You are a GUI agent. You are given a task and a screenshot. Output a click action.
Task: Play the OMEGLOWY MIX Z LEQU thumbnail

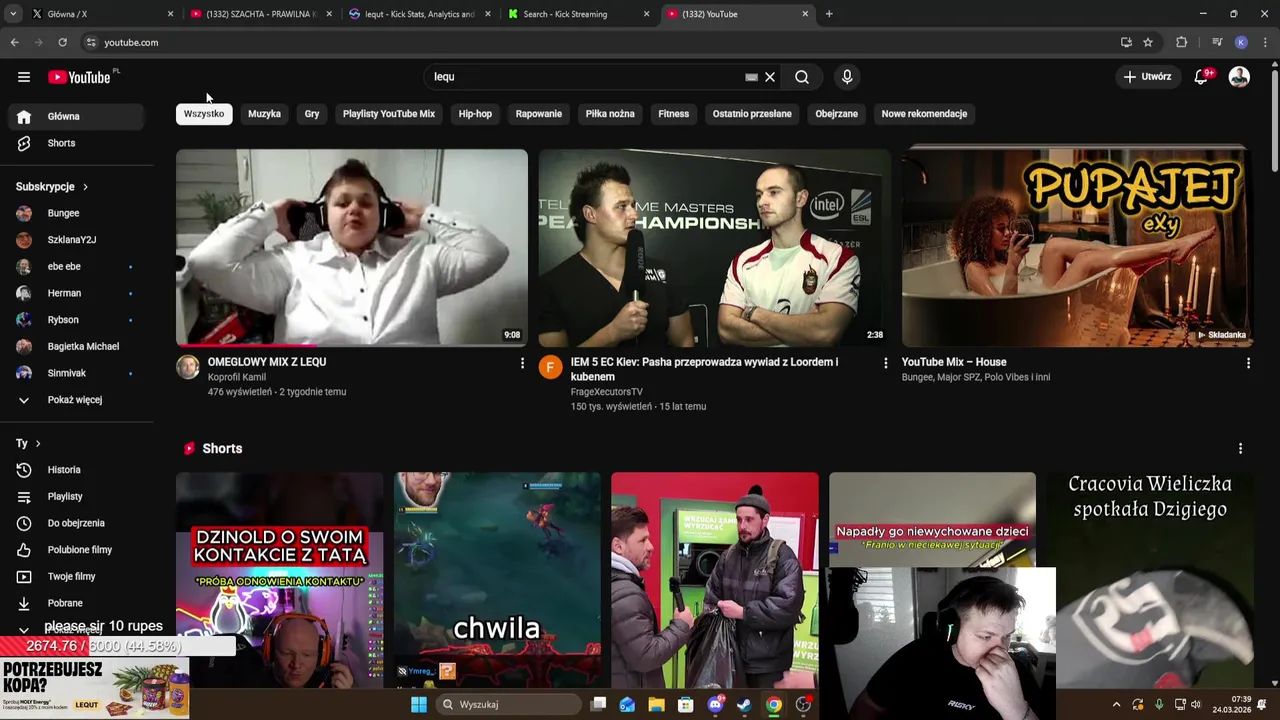352,247
